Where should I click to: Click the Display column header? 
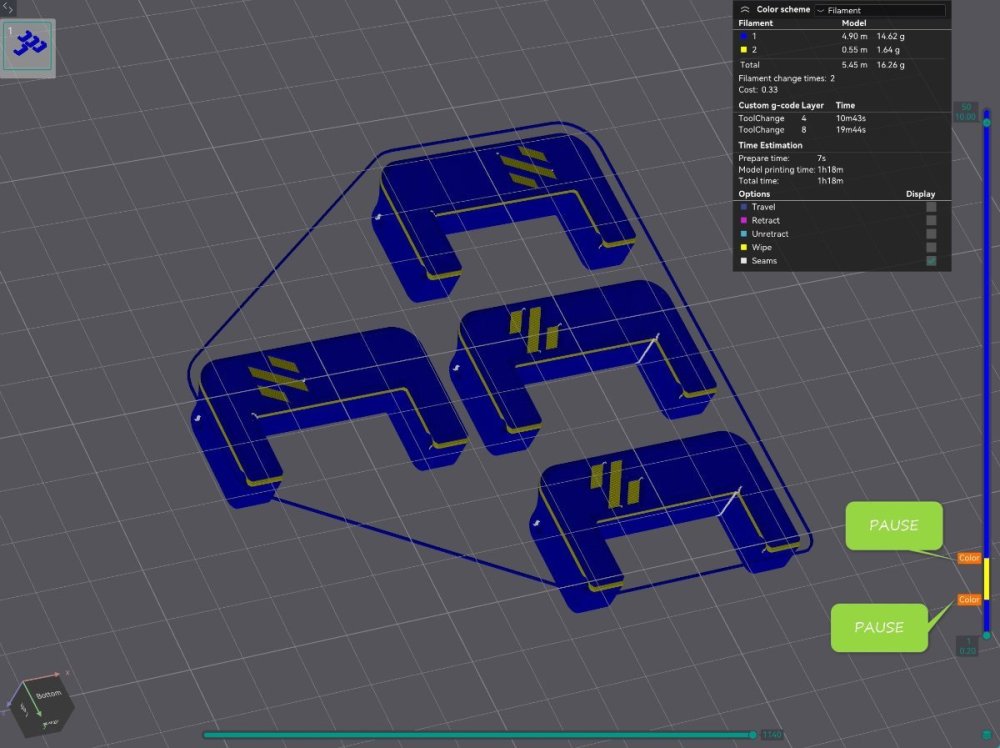coord(920,194)
